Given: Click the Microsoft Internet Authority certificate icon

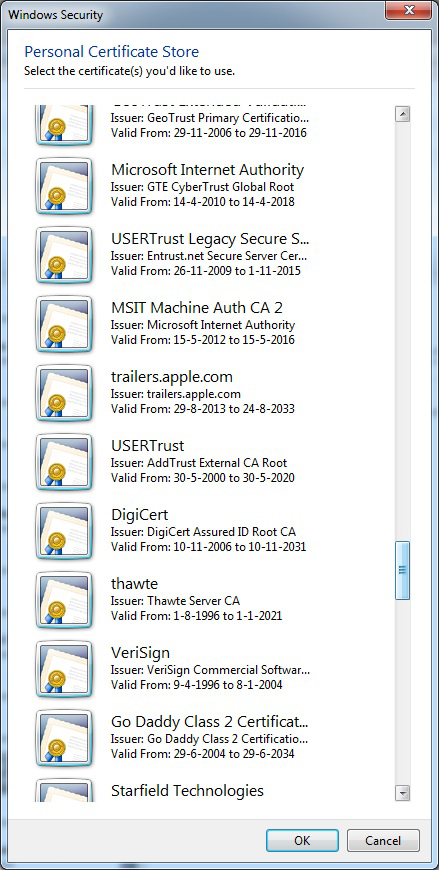Looking at the screenshot, I should (64, 186).
